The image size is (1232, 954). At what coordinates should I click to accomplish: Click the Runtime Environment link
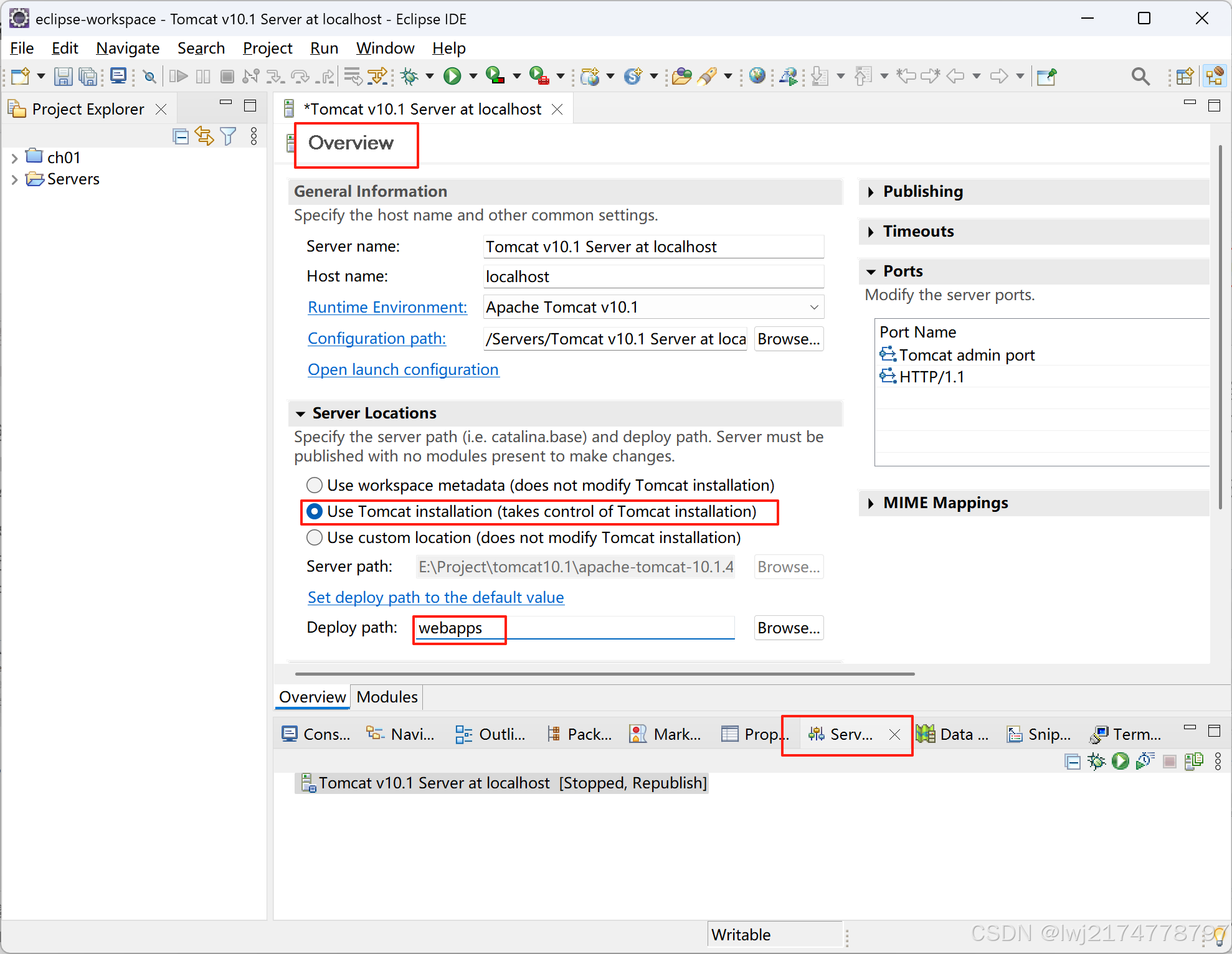click(387, 307)
